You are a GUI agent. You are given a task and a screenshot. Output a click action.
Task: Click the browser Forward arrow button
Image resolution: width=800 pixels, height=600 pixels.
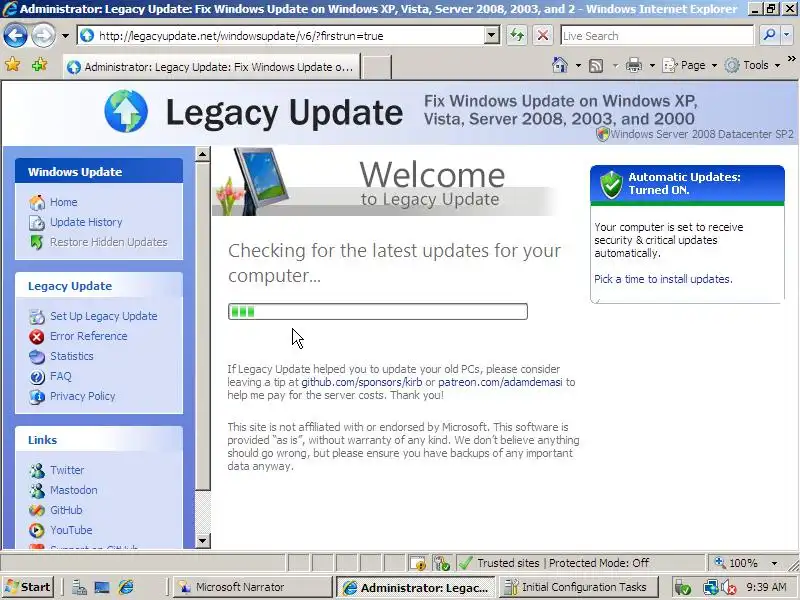(43, 36)
